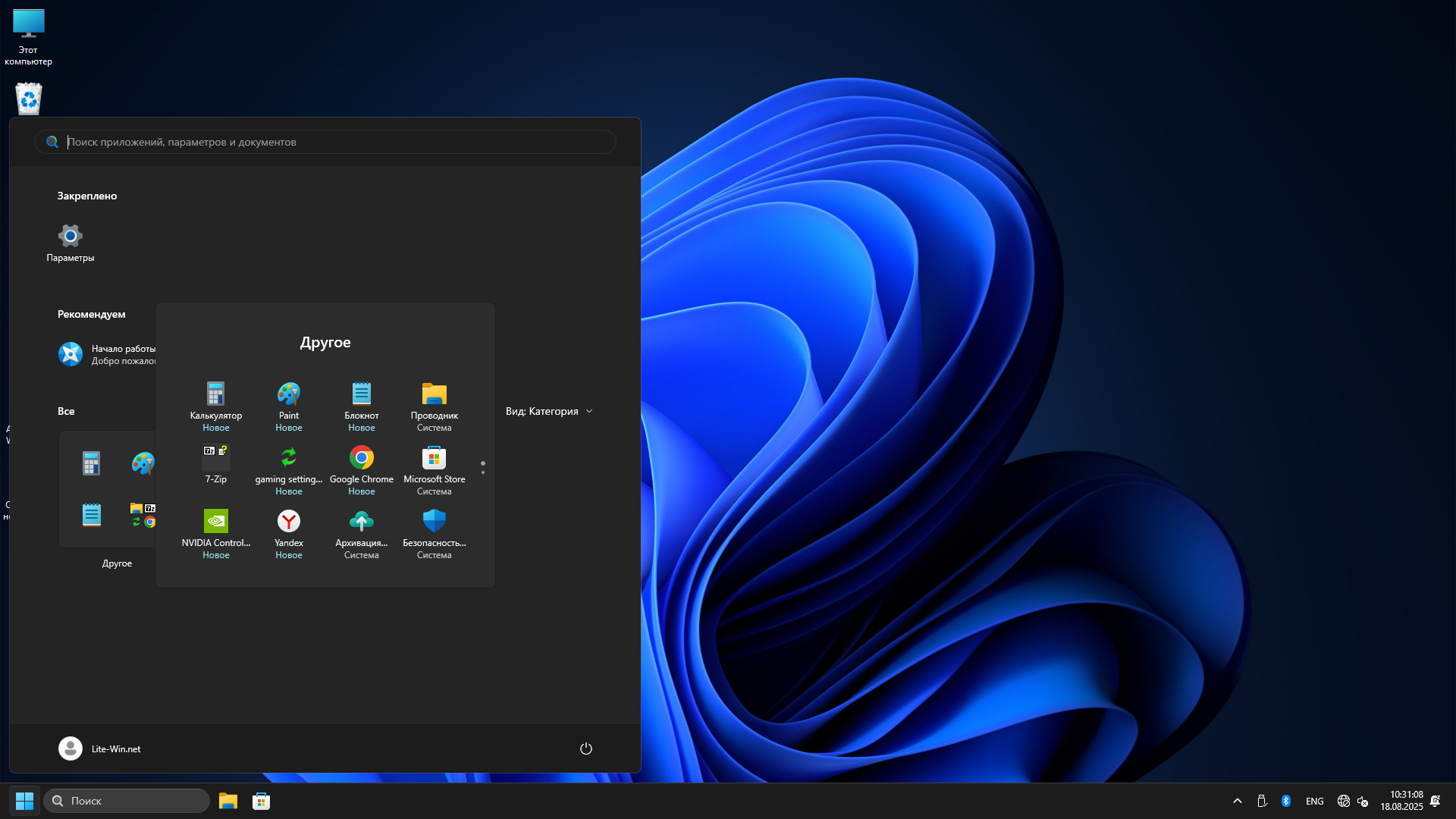This screenshot has height=819, width=1456.
Task: Open Блокнот (Notepad) app
Action: click(x=361, y=394)
